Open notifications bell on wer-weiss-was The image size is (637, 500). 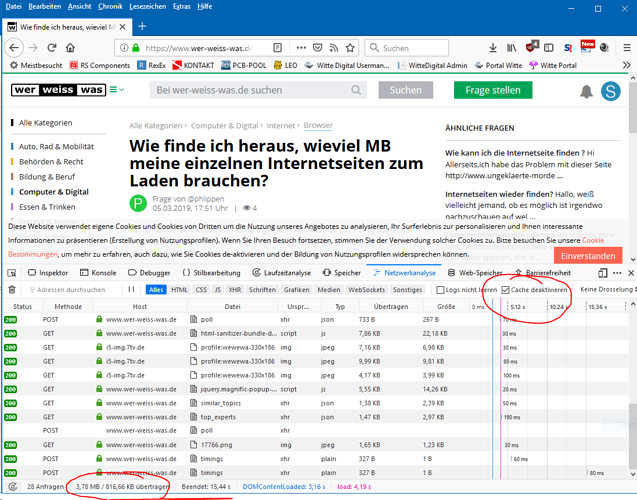pos(586,91)
